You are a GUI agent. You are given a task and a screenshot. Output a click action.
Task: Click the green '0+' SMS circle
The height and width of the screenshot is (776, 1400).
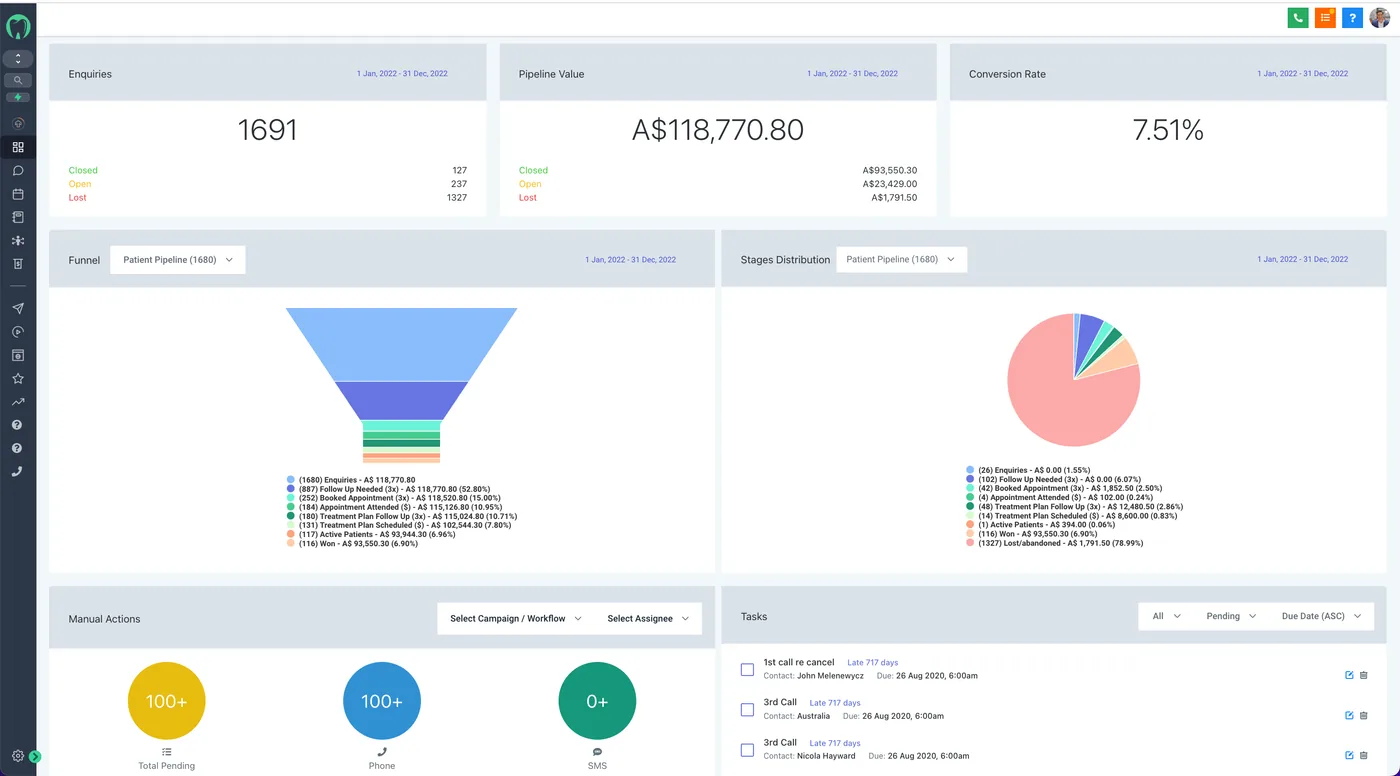[597, 701]
